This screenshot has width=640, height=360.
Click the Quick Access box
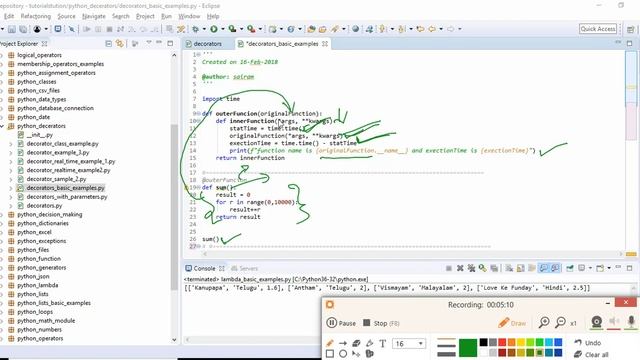[x=598, y=29]
